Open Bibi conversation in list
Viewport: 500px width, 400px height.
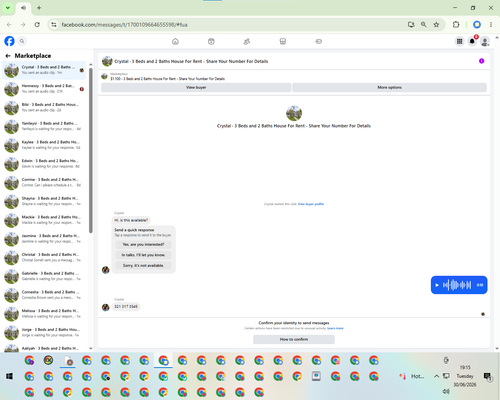[x=44, y=108]
